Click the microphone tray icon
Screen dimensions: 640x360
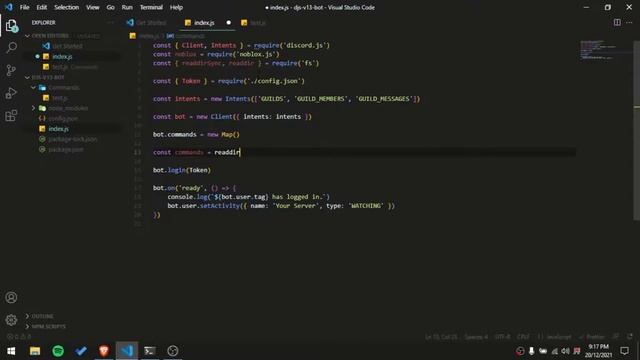[531, 351]
